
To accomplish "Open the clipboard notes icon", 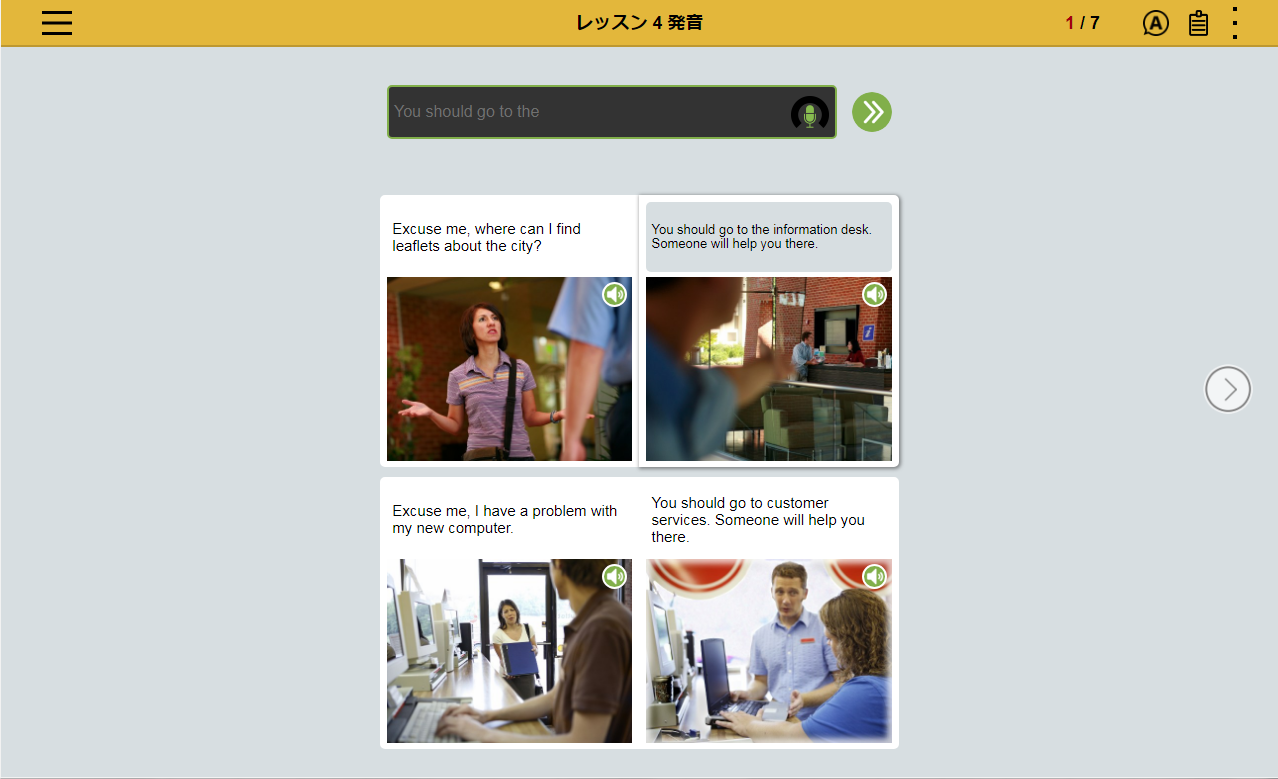I will [1198, 23].
